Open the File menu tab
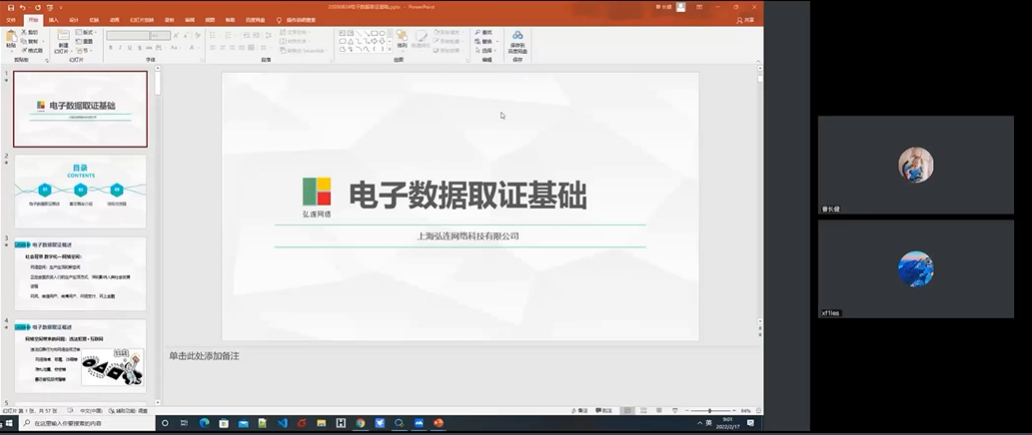This screenshot has height=435, width=1032. click(x=11, y=19)
